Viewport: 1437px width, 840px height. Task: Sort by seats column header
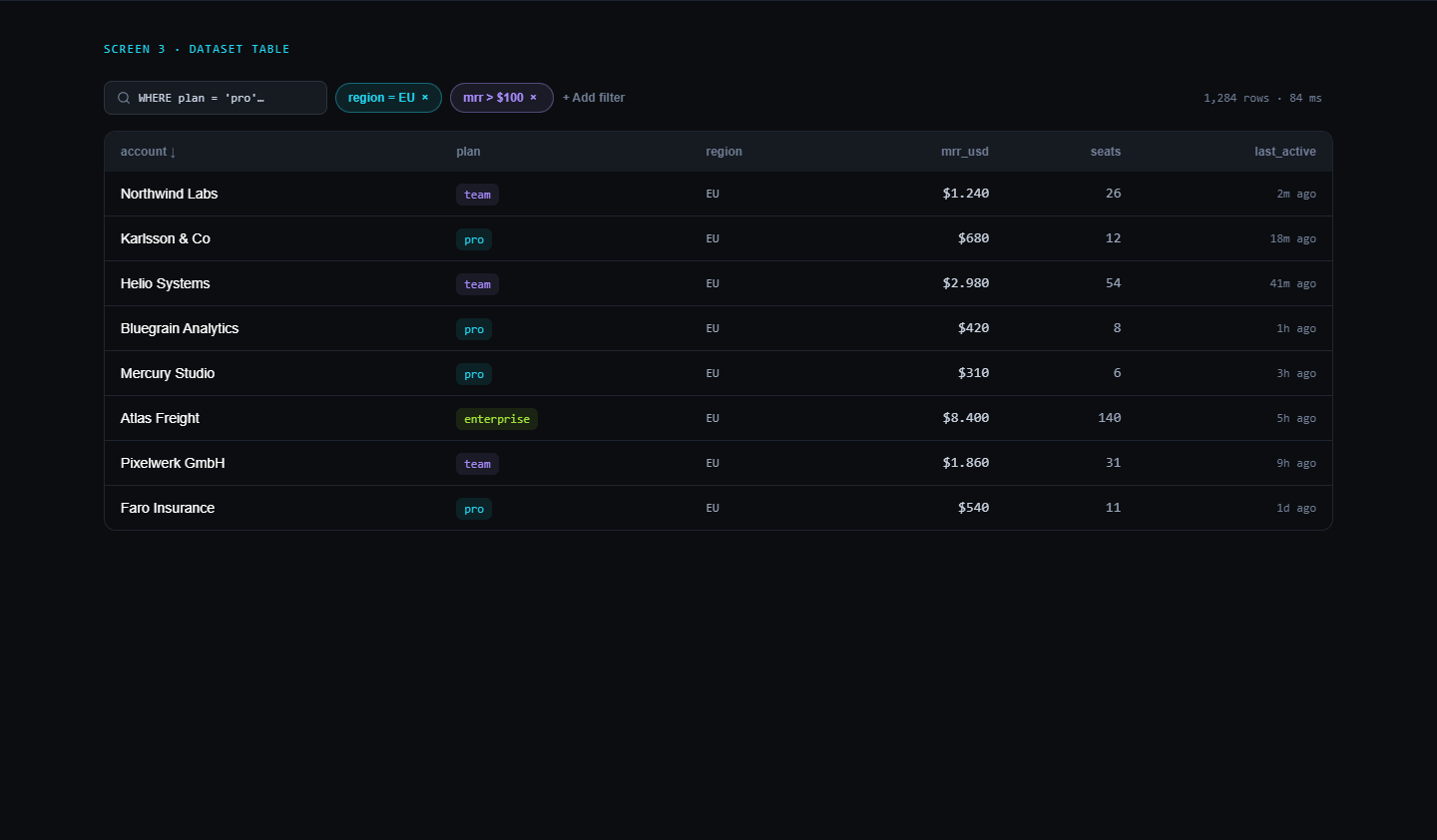1106,152
